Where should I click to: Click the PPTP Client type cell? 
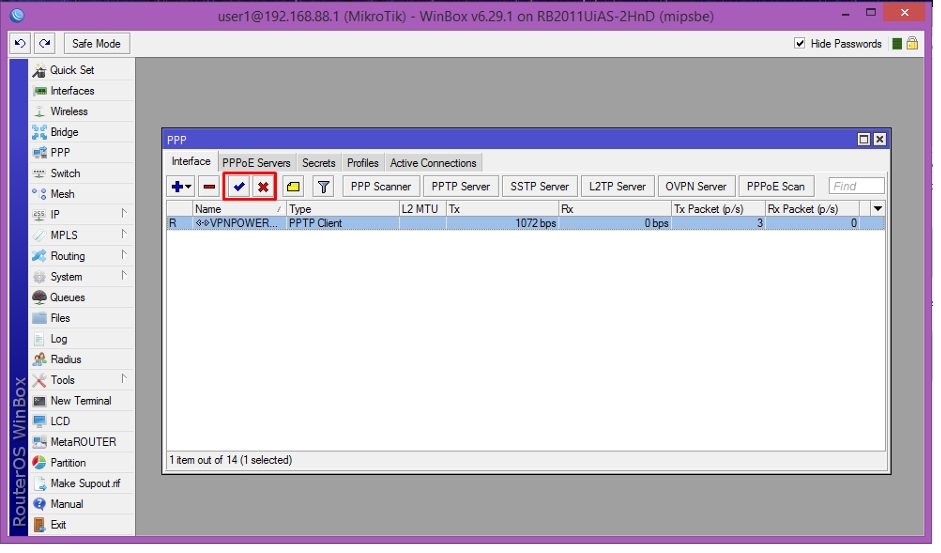pos(343,224)
